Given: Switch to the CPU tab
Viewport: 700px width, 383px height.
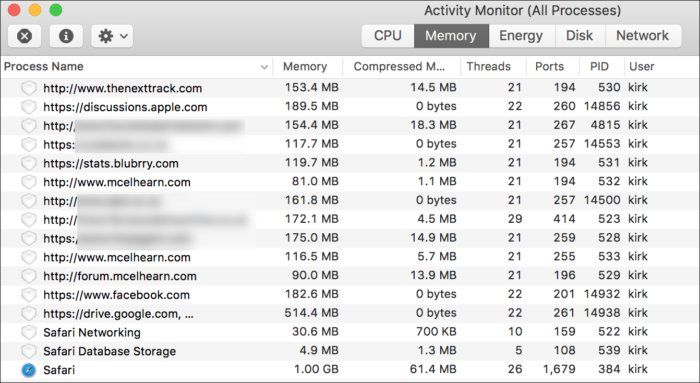Looking at the screenshot, I should pyautogui.click(x=388, y=36).
